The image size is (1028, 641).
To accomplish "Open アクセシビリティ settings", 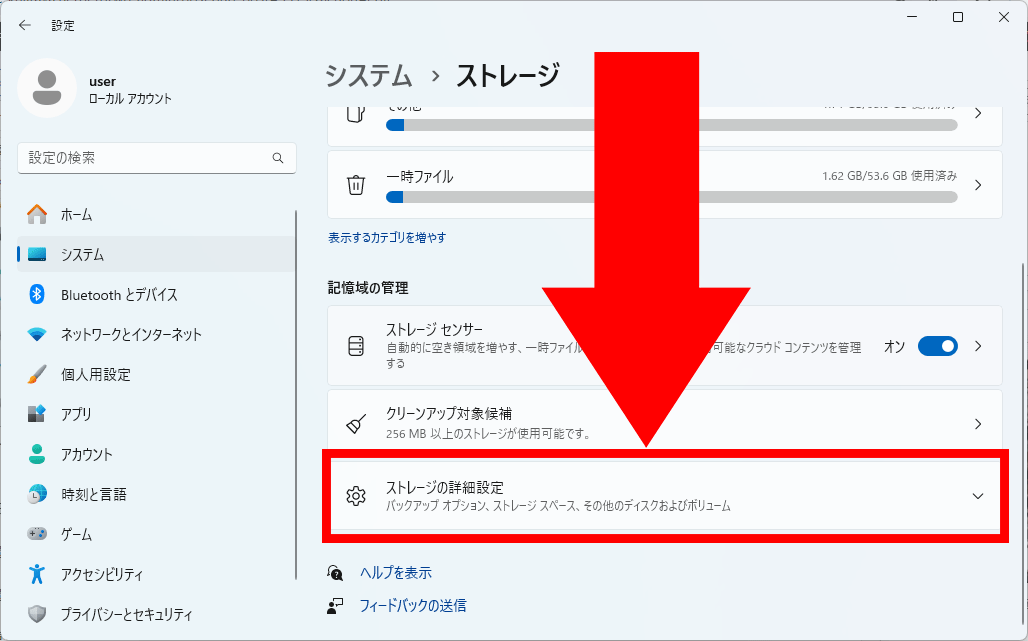I will 101,574.
